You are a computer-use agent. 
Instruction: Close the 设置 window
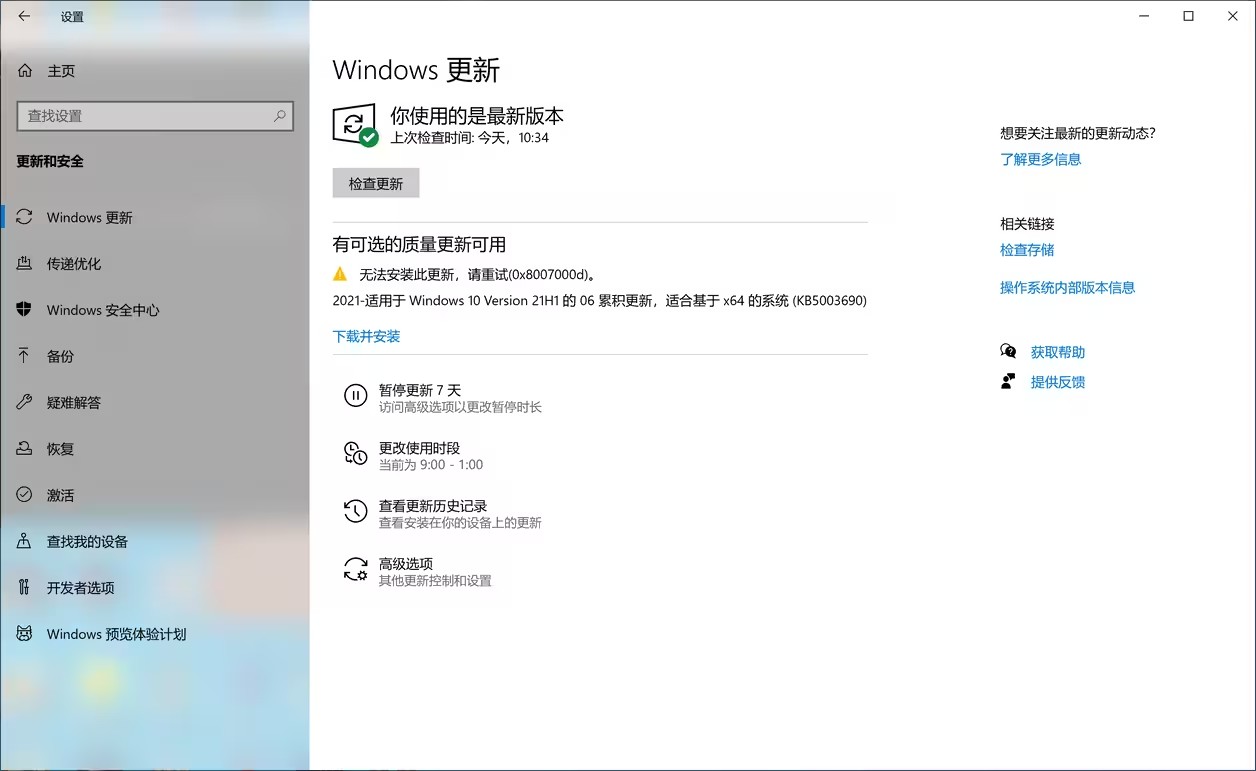(1233, 16)
